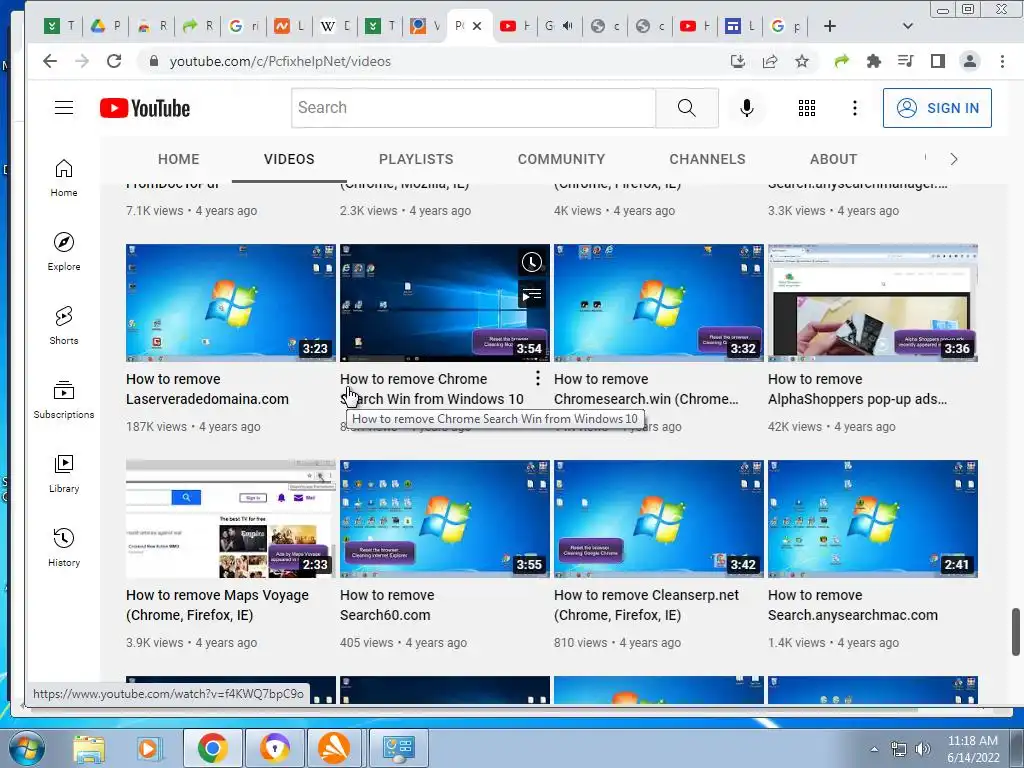Open How to remove Chromesearch.win title link
The width and height of the screenshot is (1024, 768).
[646, 389]
